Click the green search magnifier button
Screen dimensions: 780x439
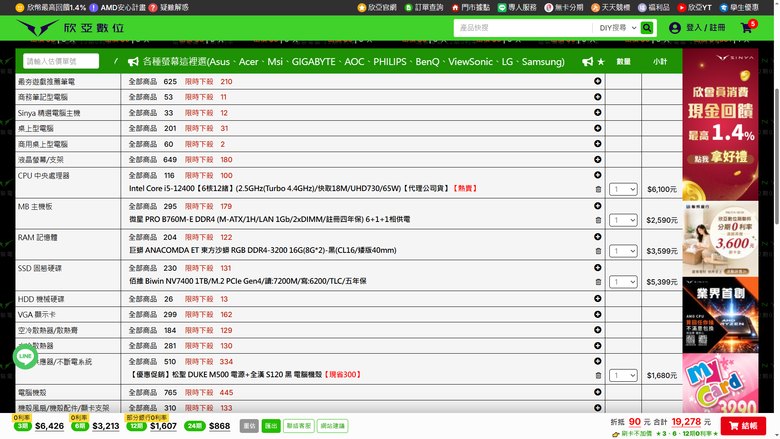coord(647,28)
